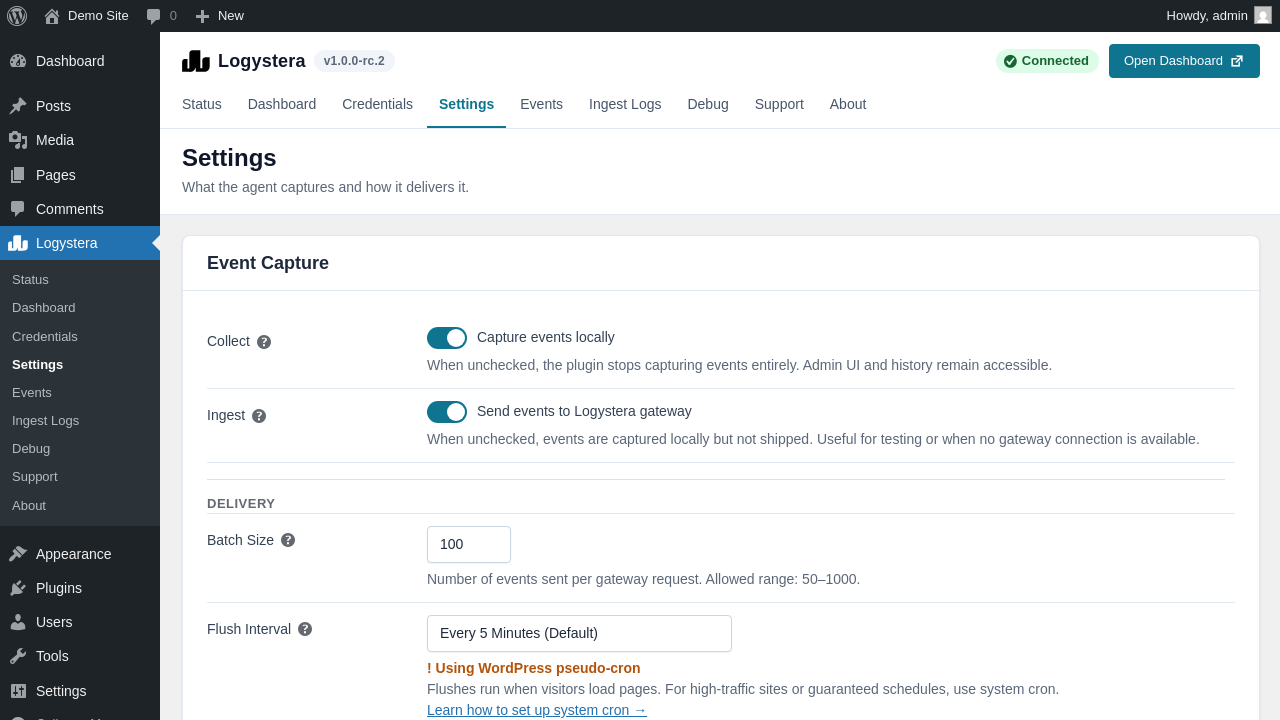Toggle Send events to Logystera gateway switch
Screen dimensions: 1280x720
(447, 412)
